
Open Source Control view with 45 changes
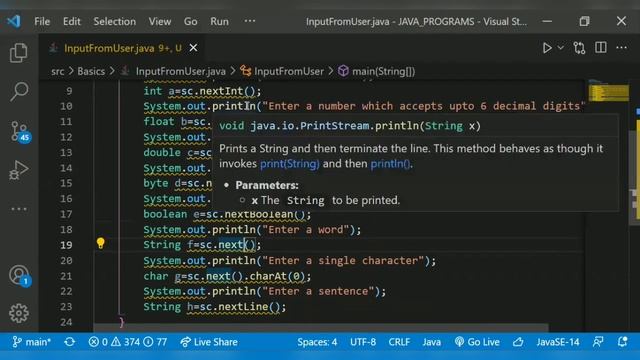pos(20,131)
